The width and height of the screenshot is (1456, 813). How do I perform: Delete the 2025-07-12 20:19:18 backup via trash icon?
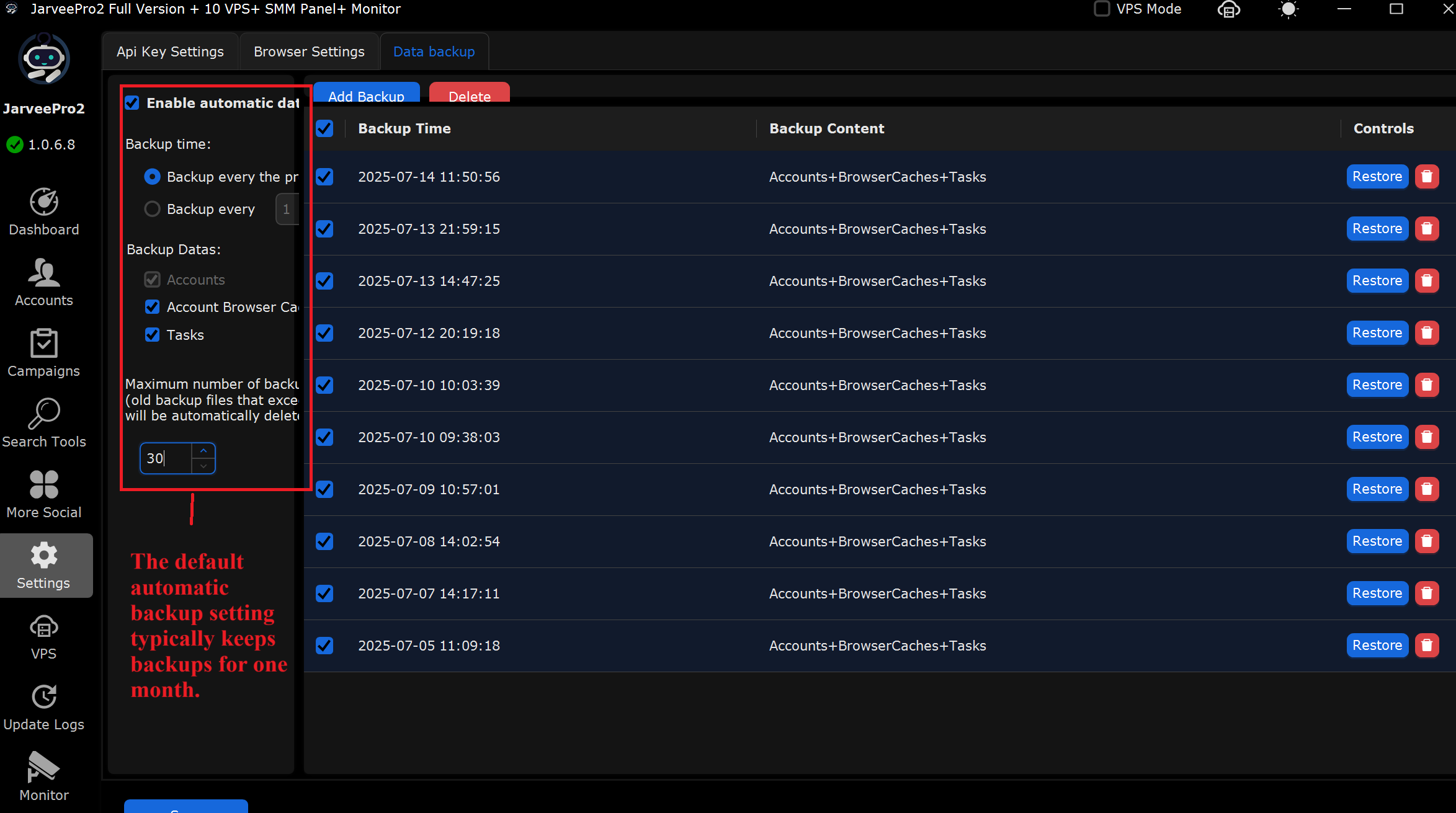1427,333
